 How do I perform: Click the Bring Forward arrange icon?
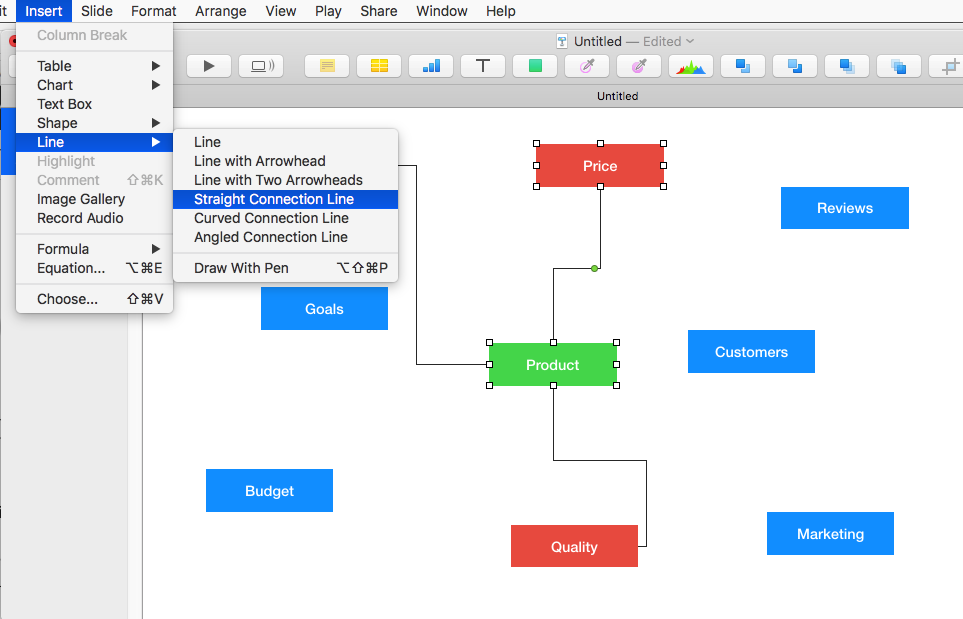click(743, 66)
